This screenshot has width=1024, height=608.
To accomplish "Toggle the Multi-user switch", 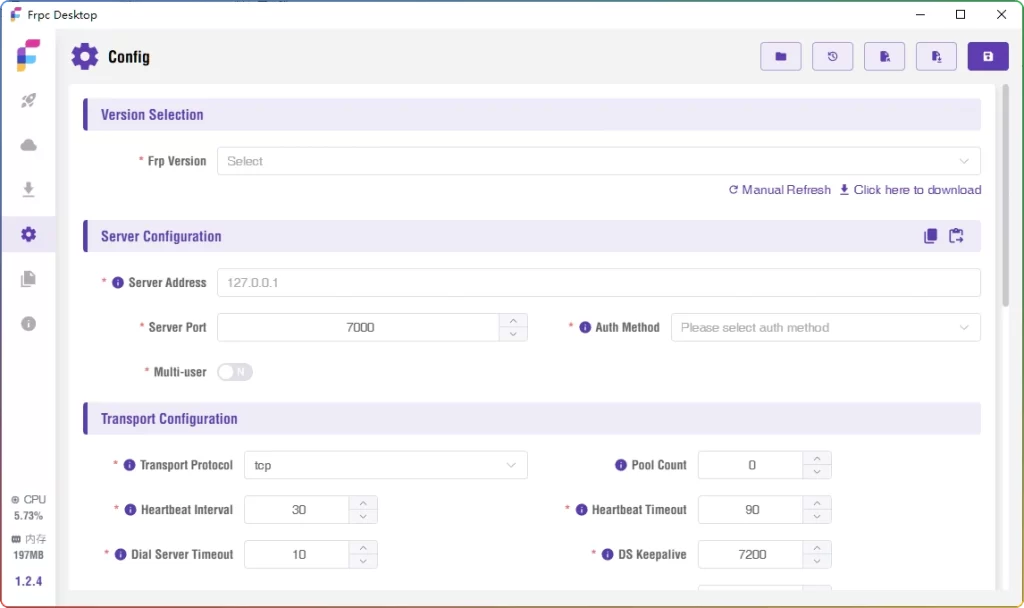I will coord(235,372).
